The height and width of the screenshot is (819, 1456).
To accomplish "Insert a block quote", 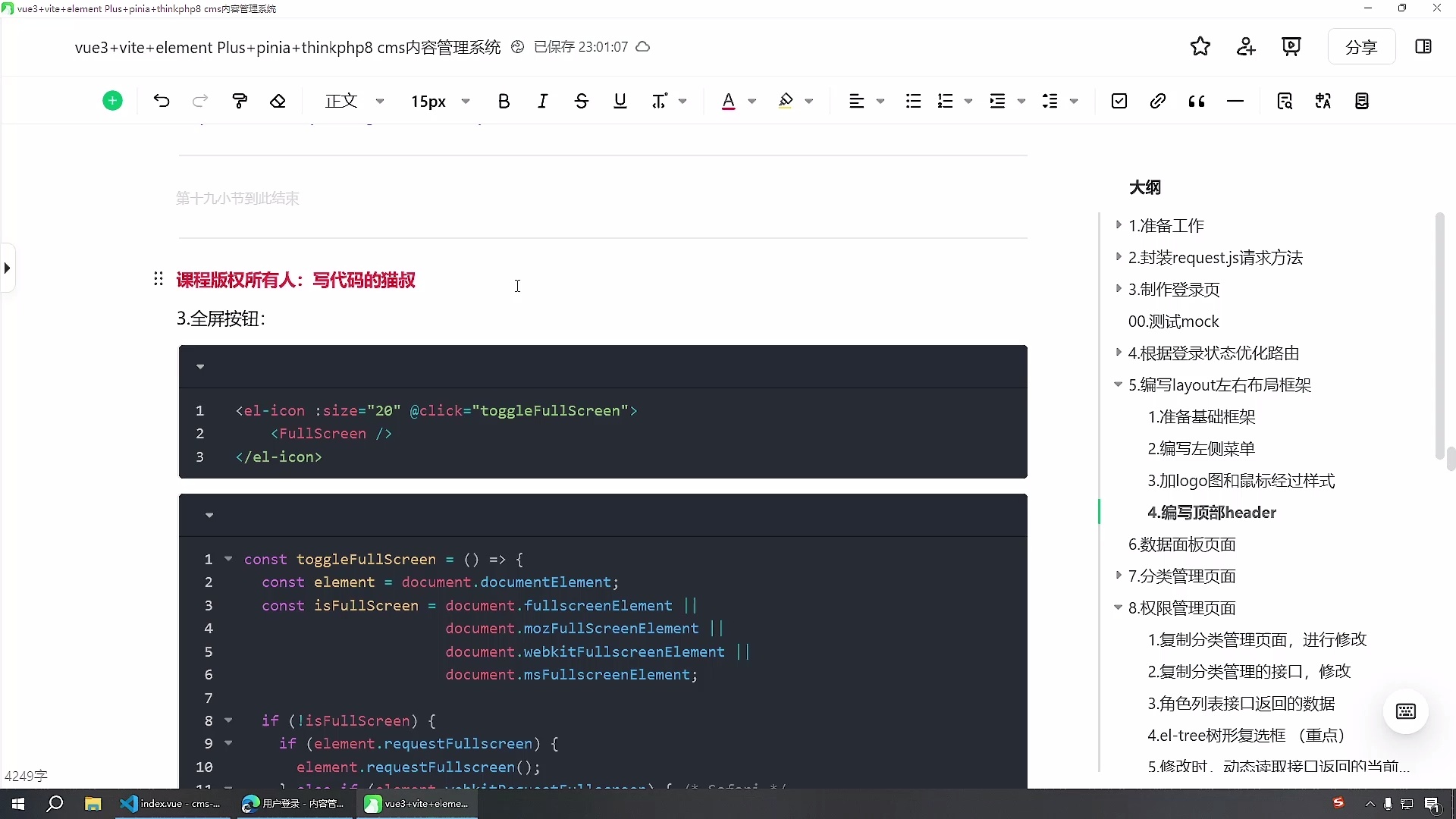I will 1197,101.
